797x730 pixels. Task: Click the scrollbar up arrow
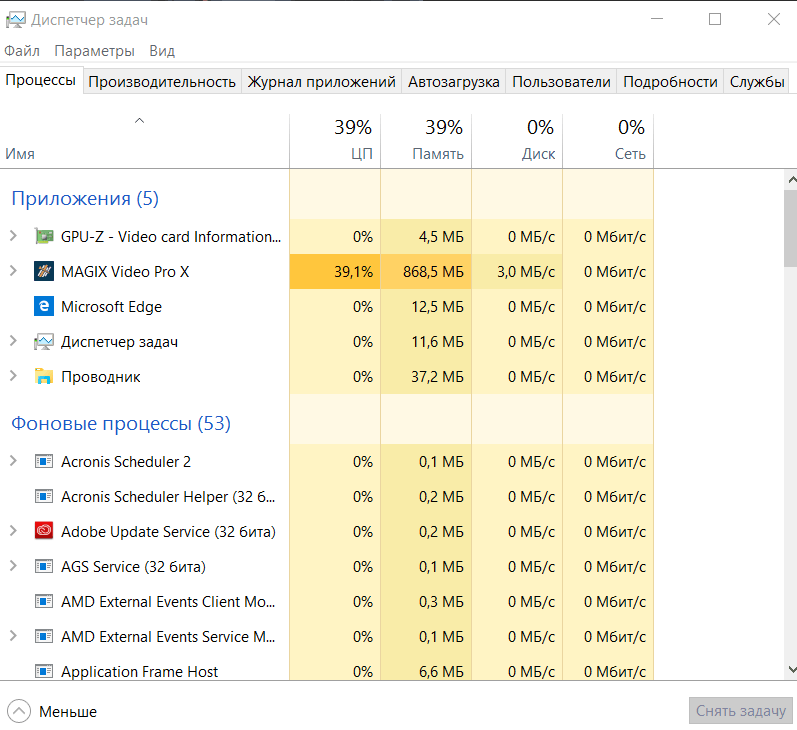coord(791,179)
